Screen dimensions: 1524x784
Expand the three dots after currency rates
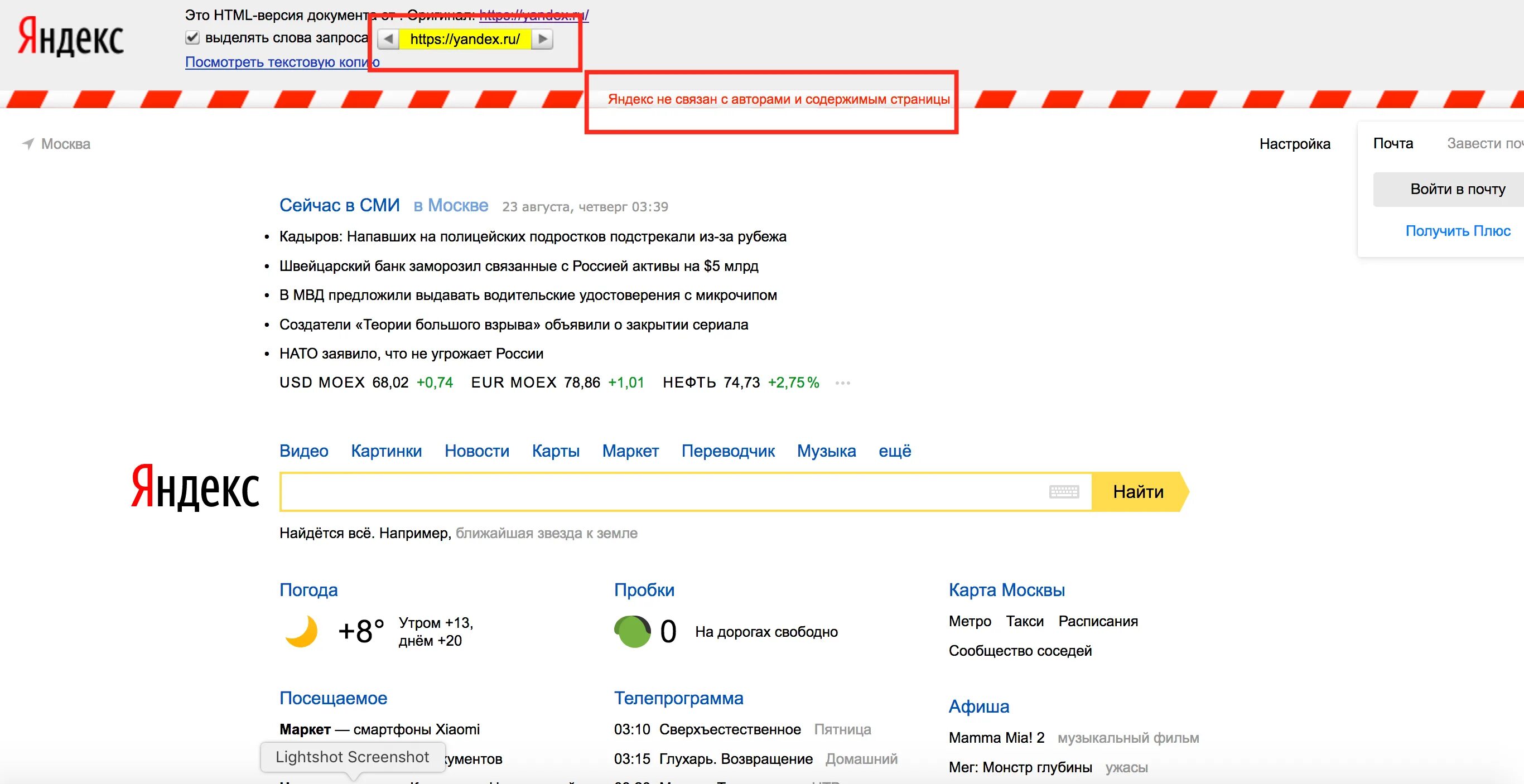point(842,383)
